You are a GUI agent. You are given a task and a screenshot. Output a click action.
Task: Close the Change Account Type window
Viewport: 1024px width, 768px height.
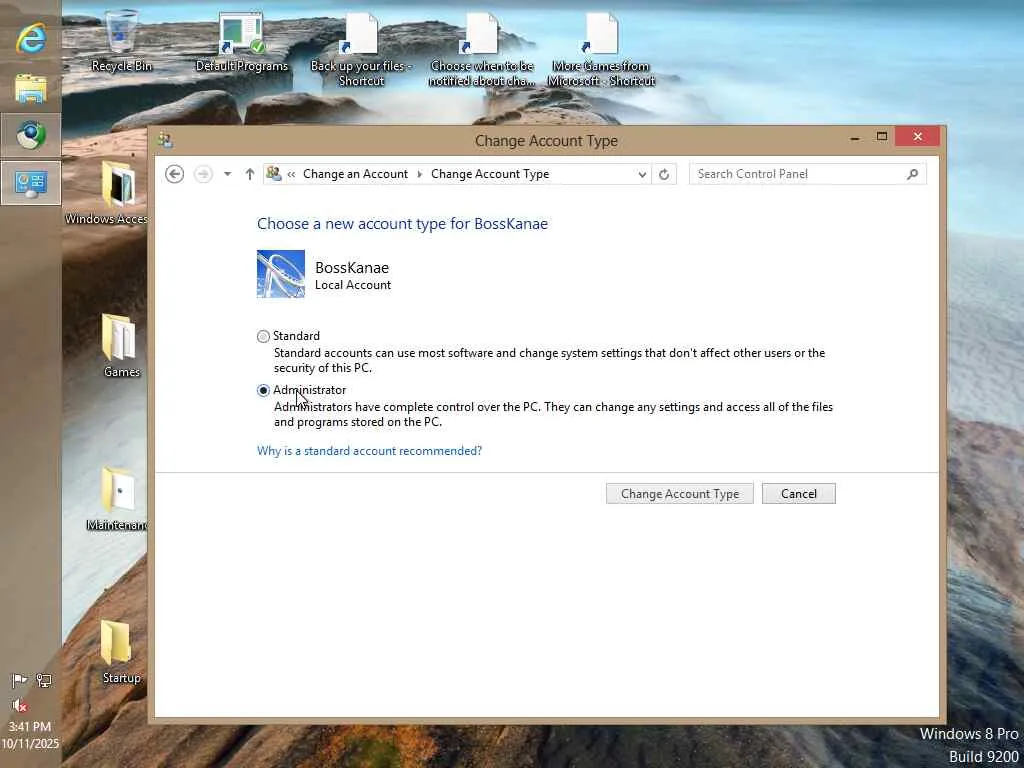click(918, 136)
